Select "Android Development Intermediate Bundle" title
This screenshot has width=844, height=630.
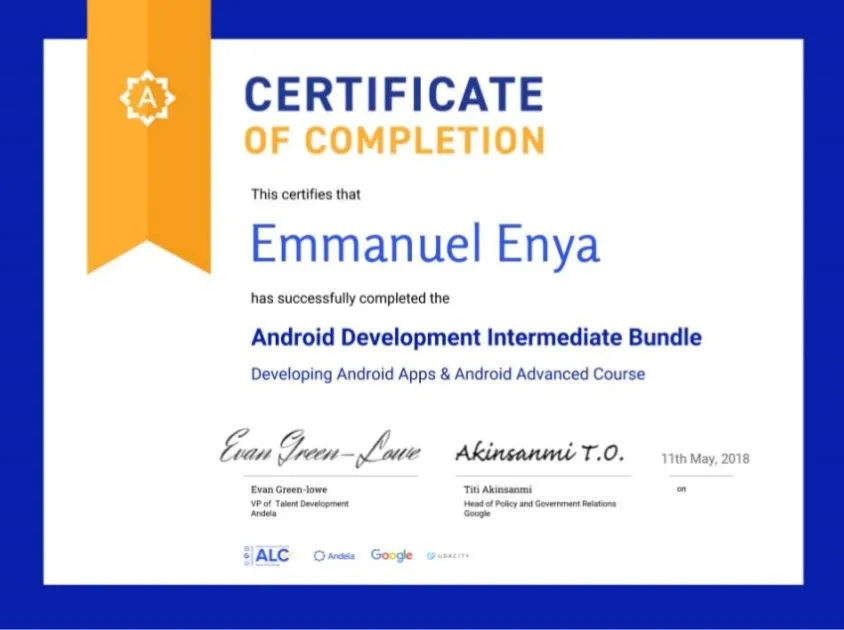[x=476, y=338]
